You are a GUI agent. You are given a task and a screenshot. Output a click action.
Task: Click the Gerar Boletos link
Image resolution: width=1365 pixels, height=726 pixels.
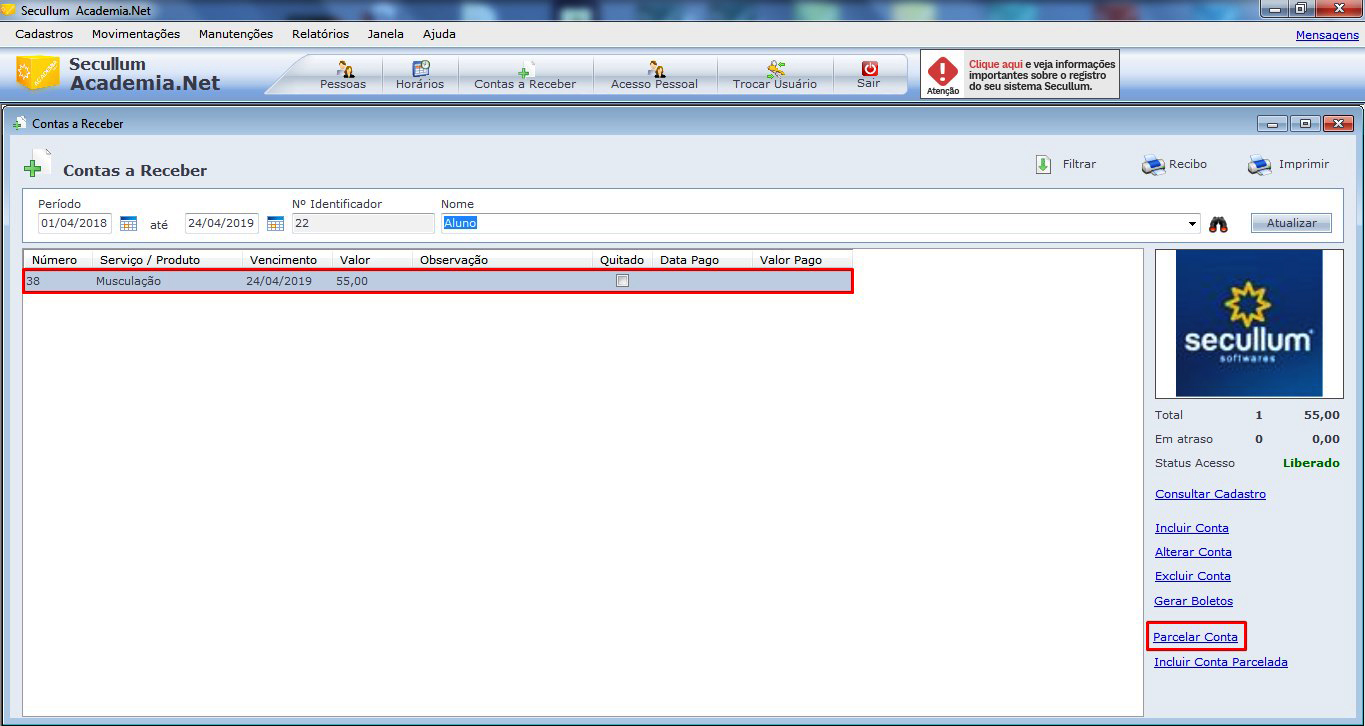point(1193,601)
